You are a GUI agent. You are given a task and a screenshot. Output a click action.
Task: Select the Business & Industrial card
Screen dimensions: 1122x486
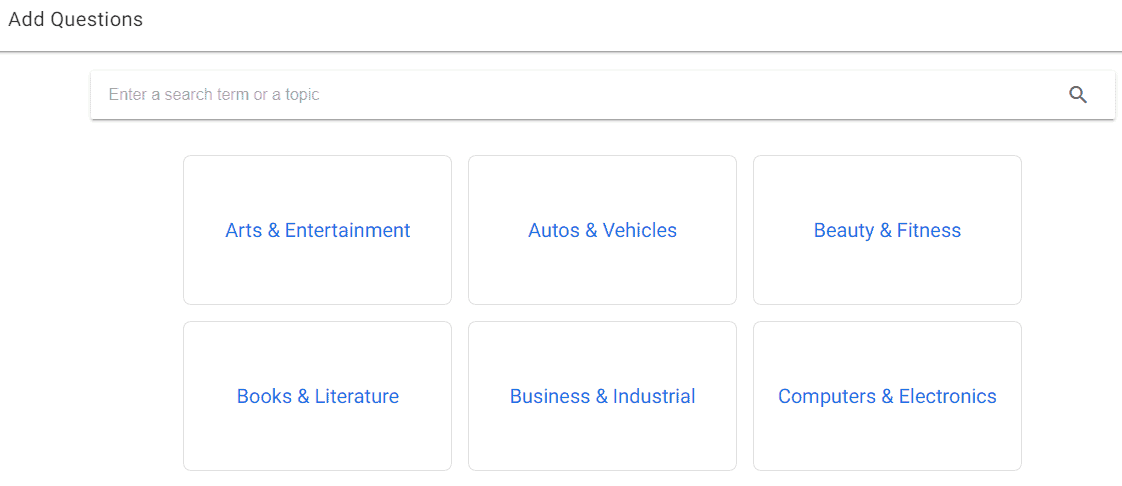(x=603, y=396)
